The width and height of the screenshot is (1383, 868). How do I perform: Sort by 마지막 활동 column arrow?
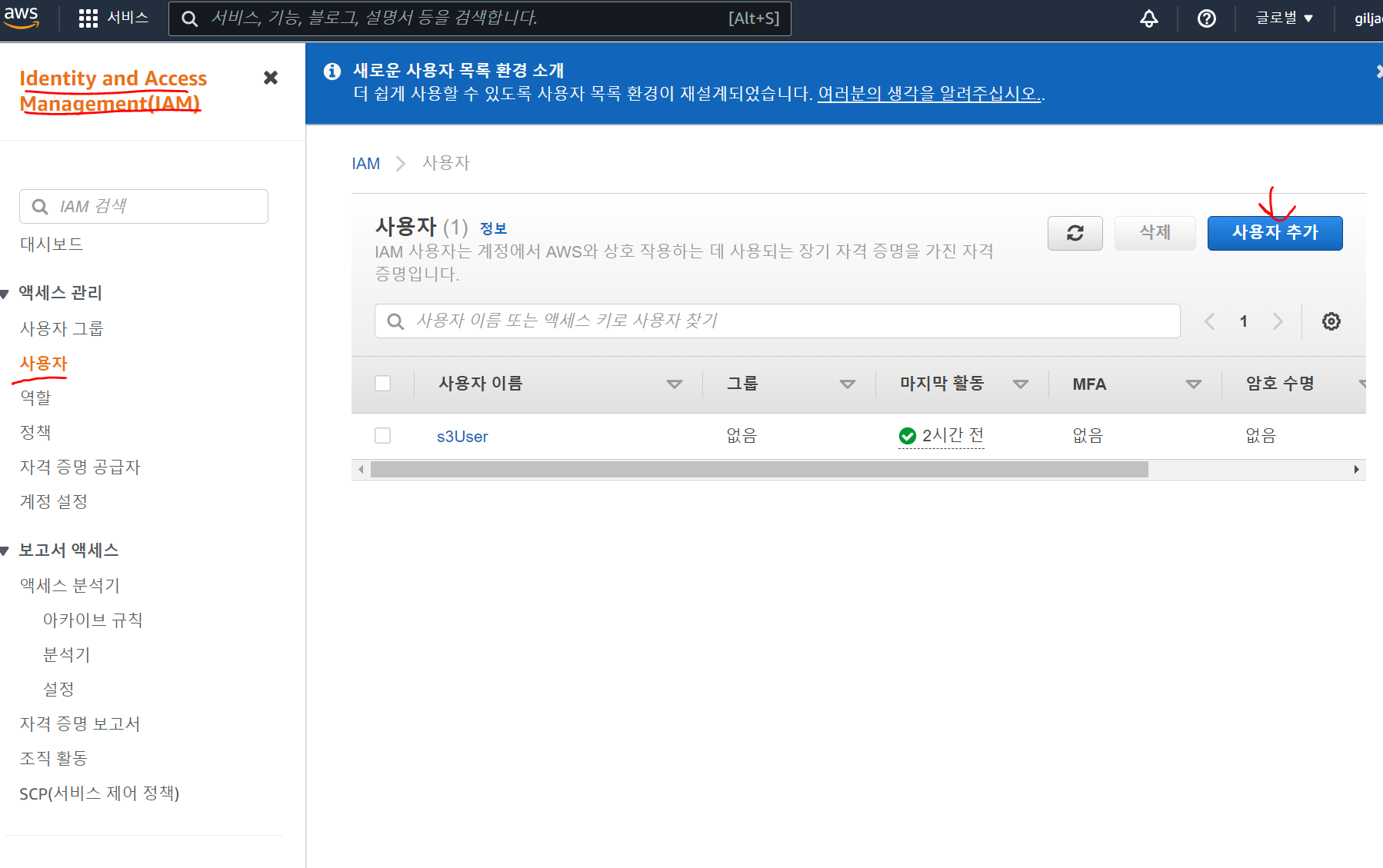coord(1020,384)
